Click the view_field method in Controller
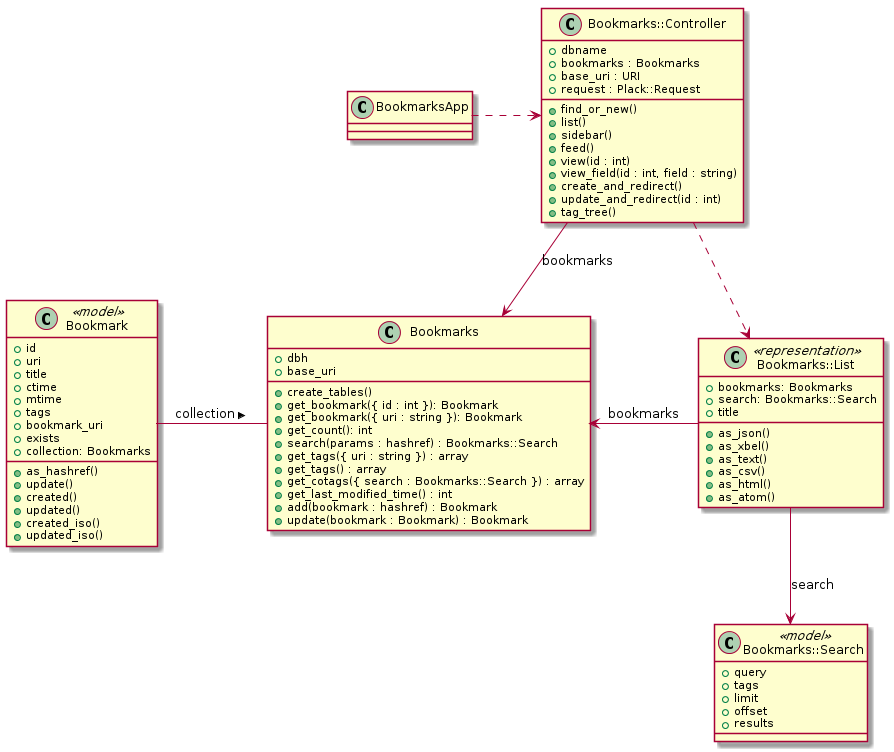The image size is (894, 752). point(649,173)
